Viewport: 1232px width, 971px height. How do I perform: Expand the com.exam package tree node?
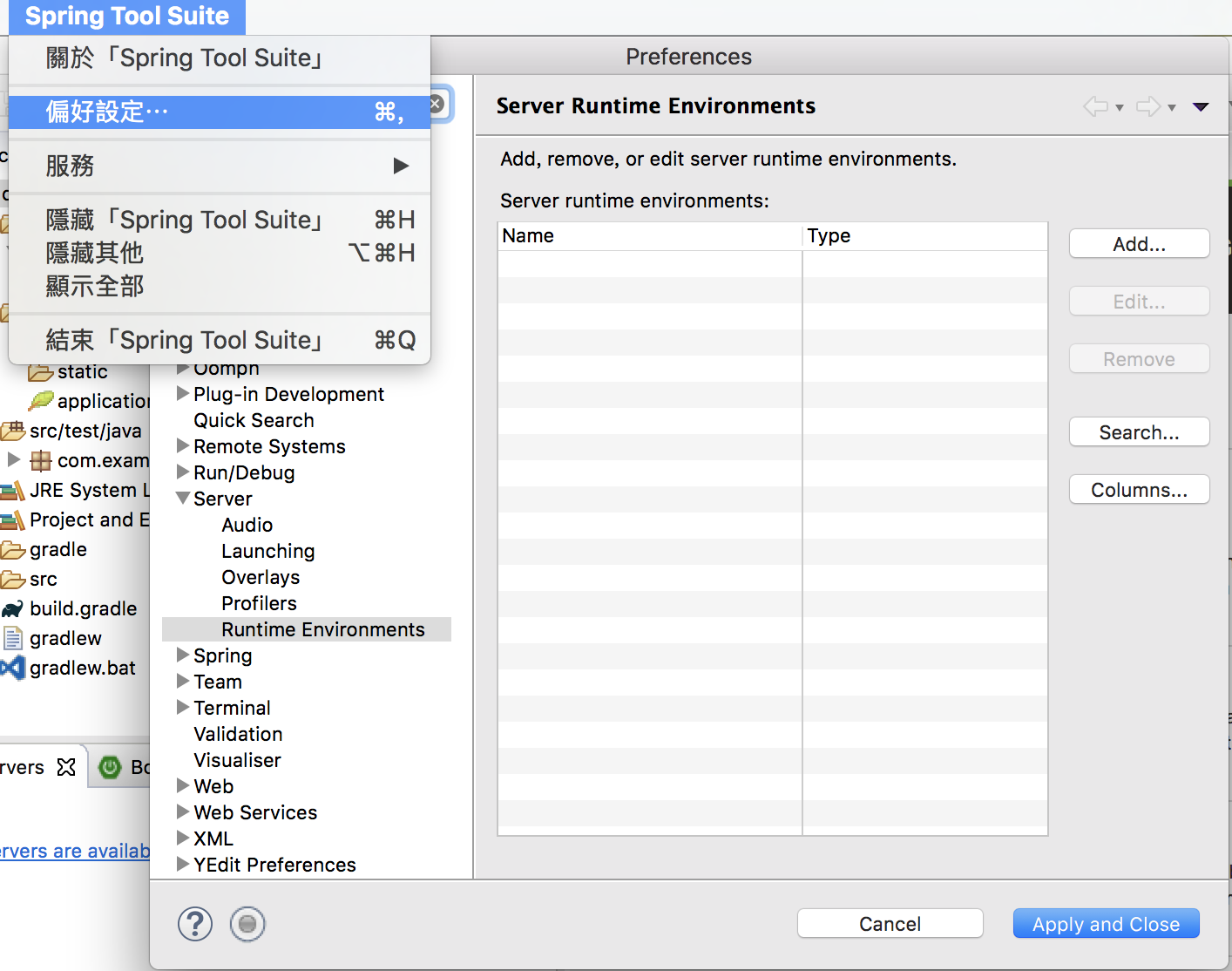[14, 458]
